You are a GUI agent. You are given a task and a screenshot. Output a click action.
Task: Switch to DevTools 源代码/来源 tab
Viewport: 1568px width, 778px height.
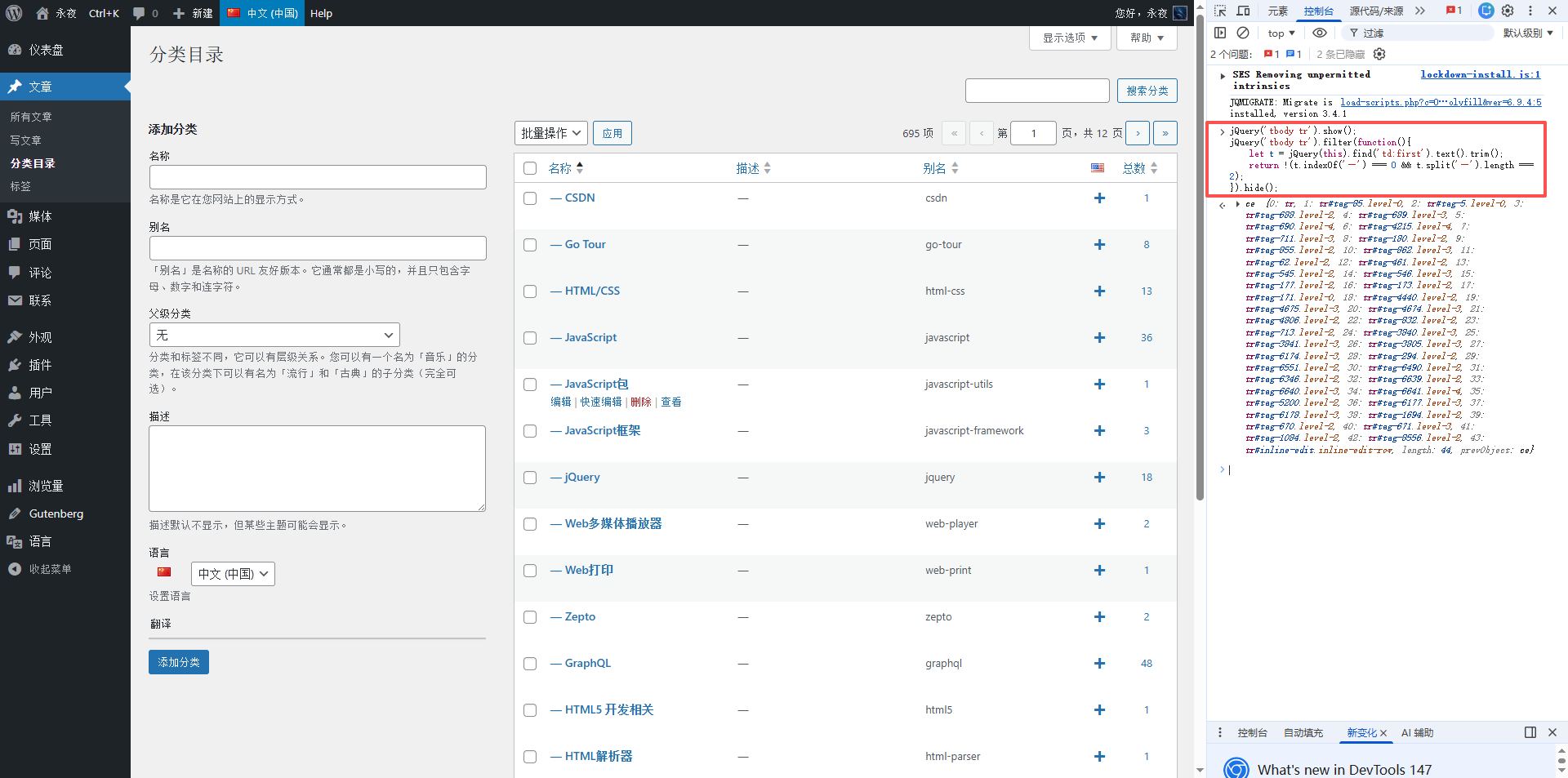(1376, 11)
